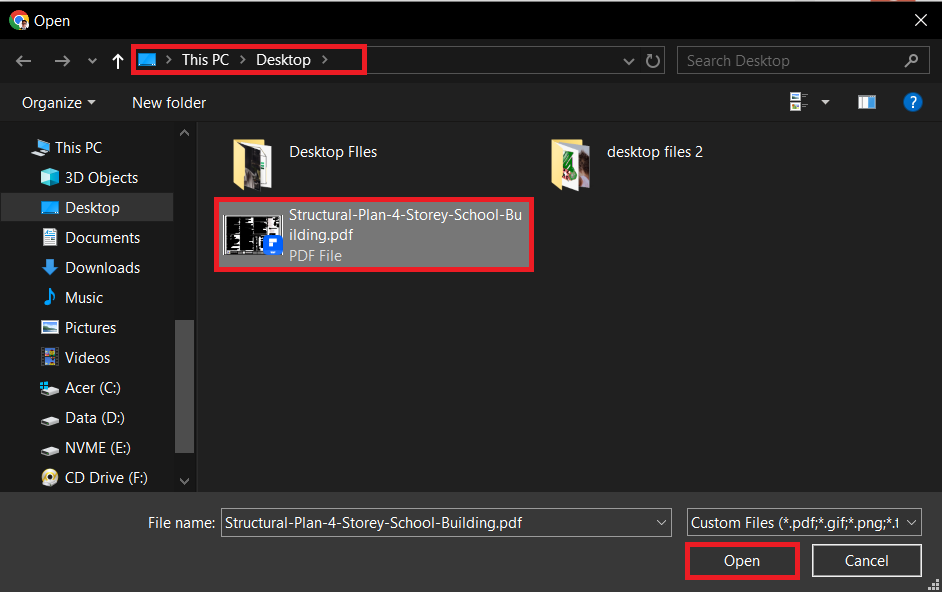Change the file view layout
Viewport: 942px width, 592px height.
point(798,101)
